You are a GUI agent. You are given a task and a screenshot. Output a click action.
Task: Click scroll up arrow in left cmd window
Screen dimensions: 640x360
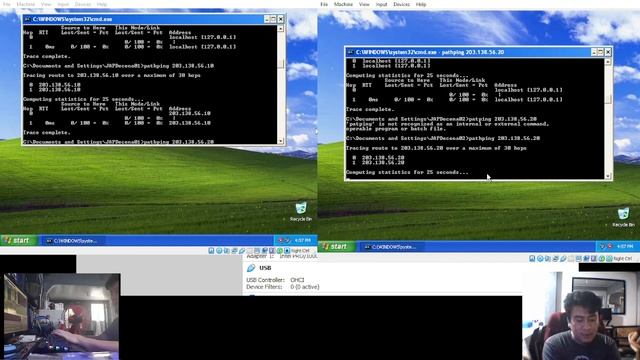click(x=281, y=29)
